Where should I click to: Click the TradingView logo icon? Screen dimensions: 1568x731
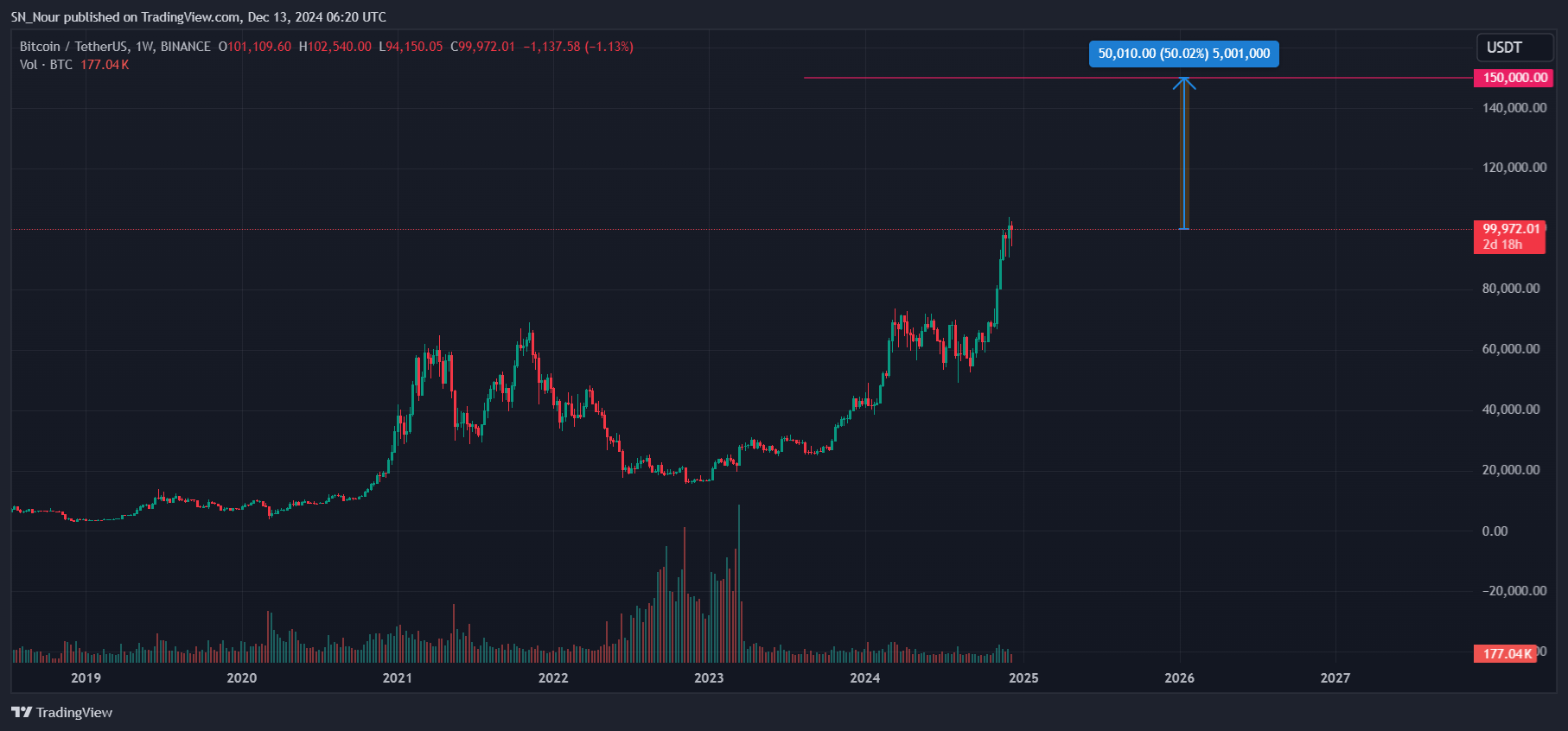pos(22,712)
